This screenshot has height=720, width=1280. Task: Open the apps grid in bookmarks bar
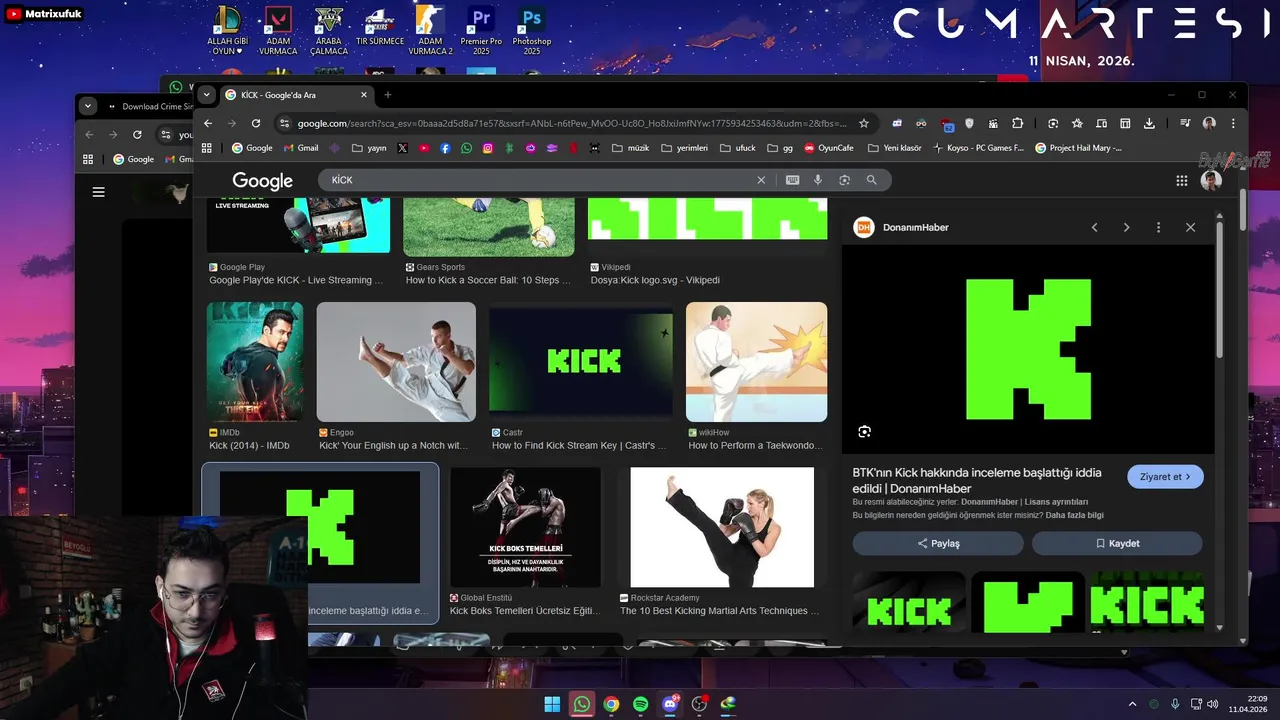pyautogui.click(x=207, y=148)
